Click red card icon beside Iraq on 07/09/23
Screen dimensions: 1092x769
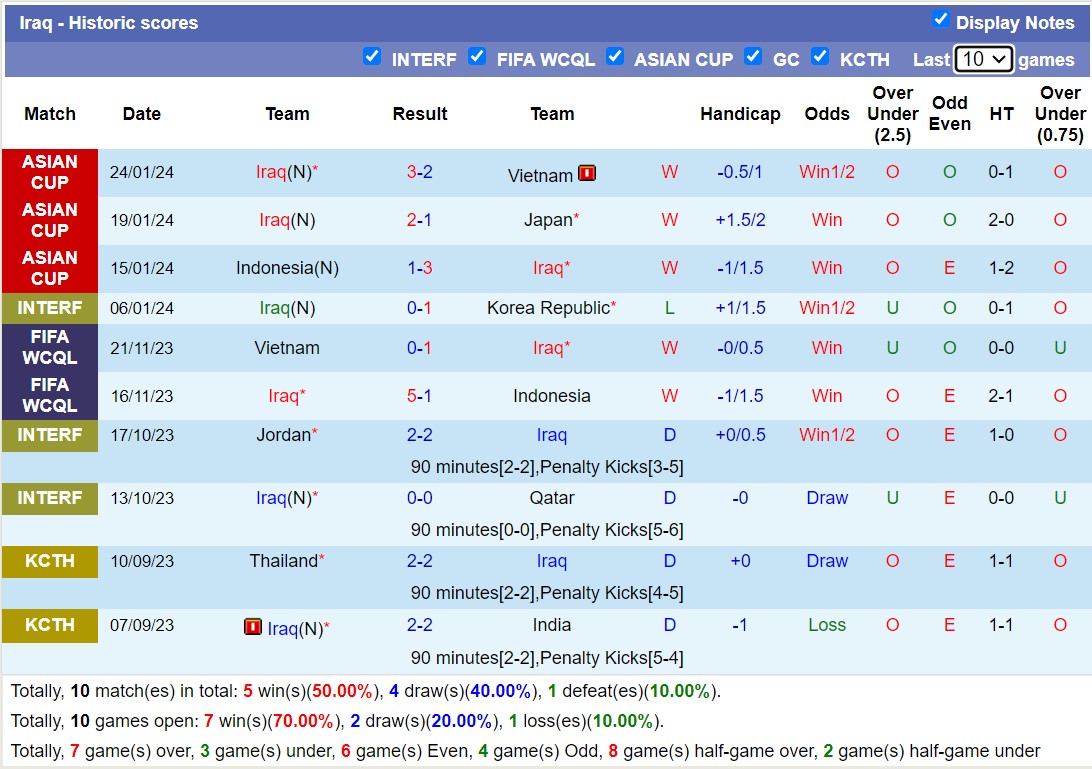(x=253, y=627)
